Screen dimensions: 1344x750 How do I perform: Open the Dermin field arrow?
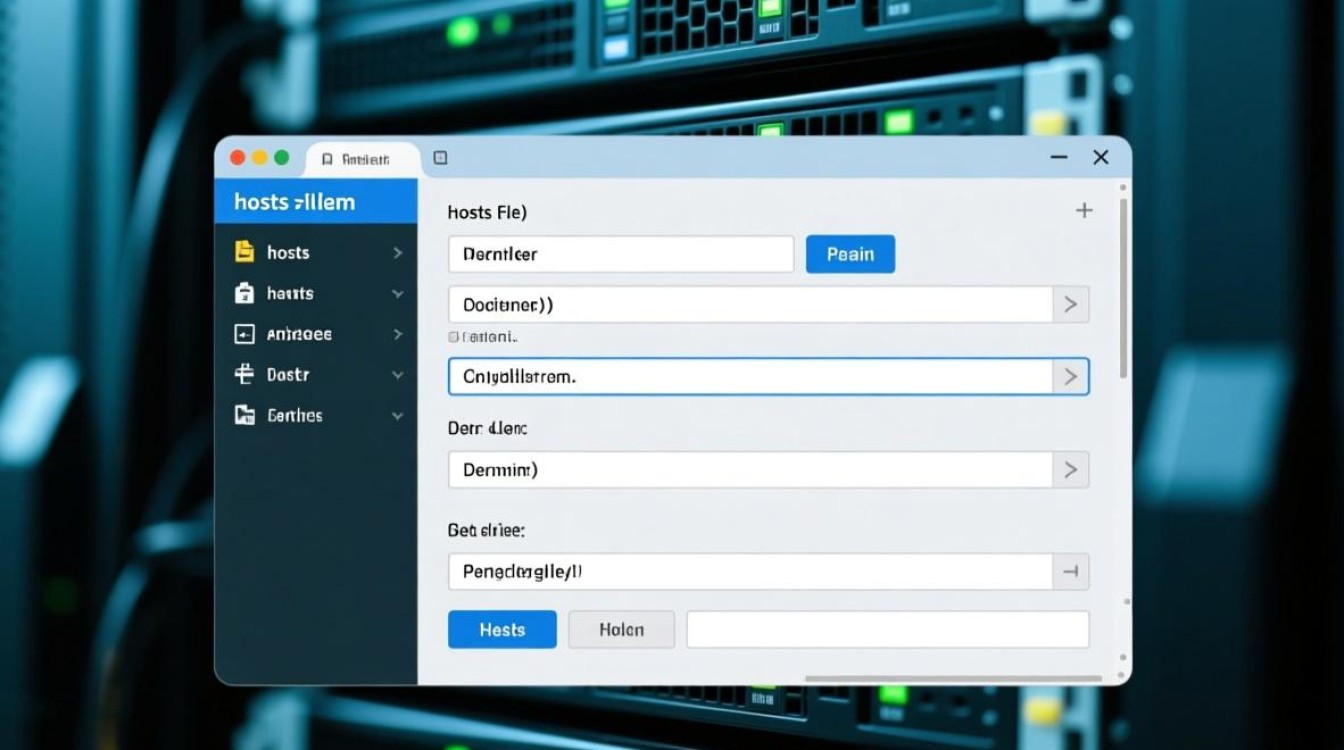coord(1070,469)
